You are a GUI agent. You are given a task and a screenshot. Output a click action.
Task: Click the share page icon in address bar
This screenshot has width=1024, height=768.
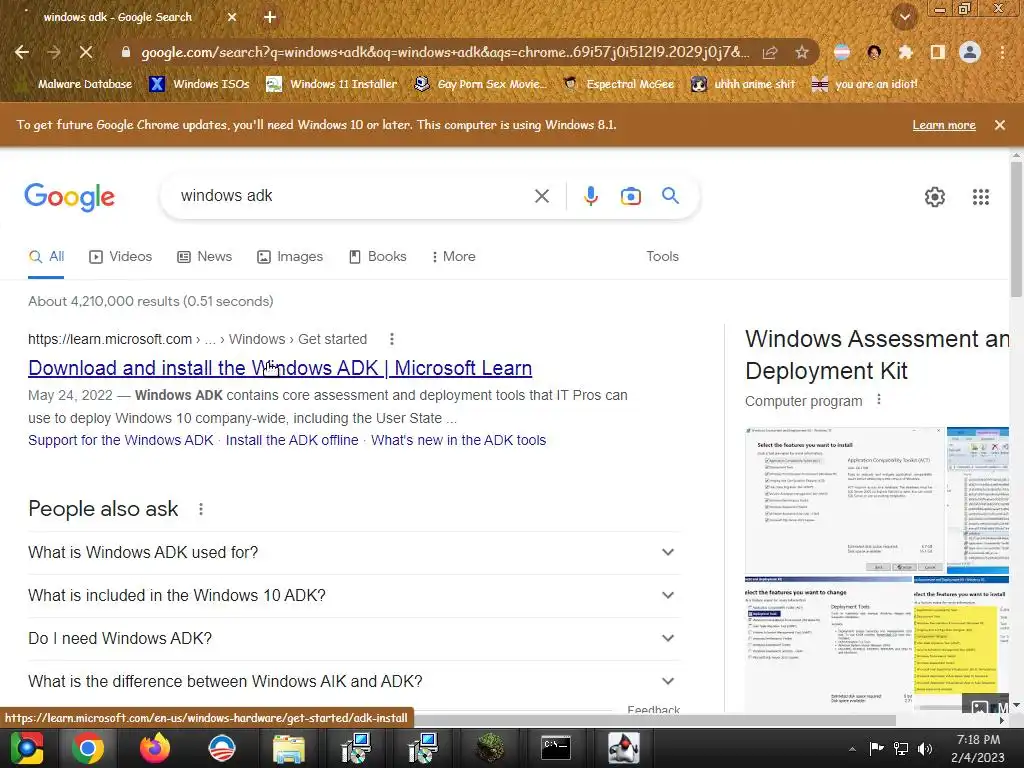click(x=771, y=52)
